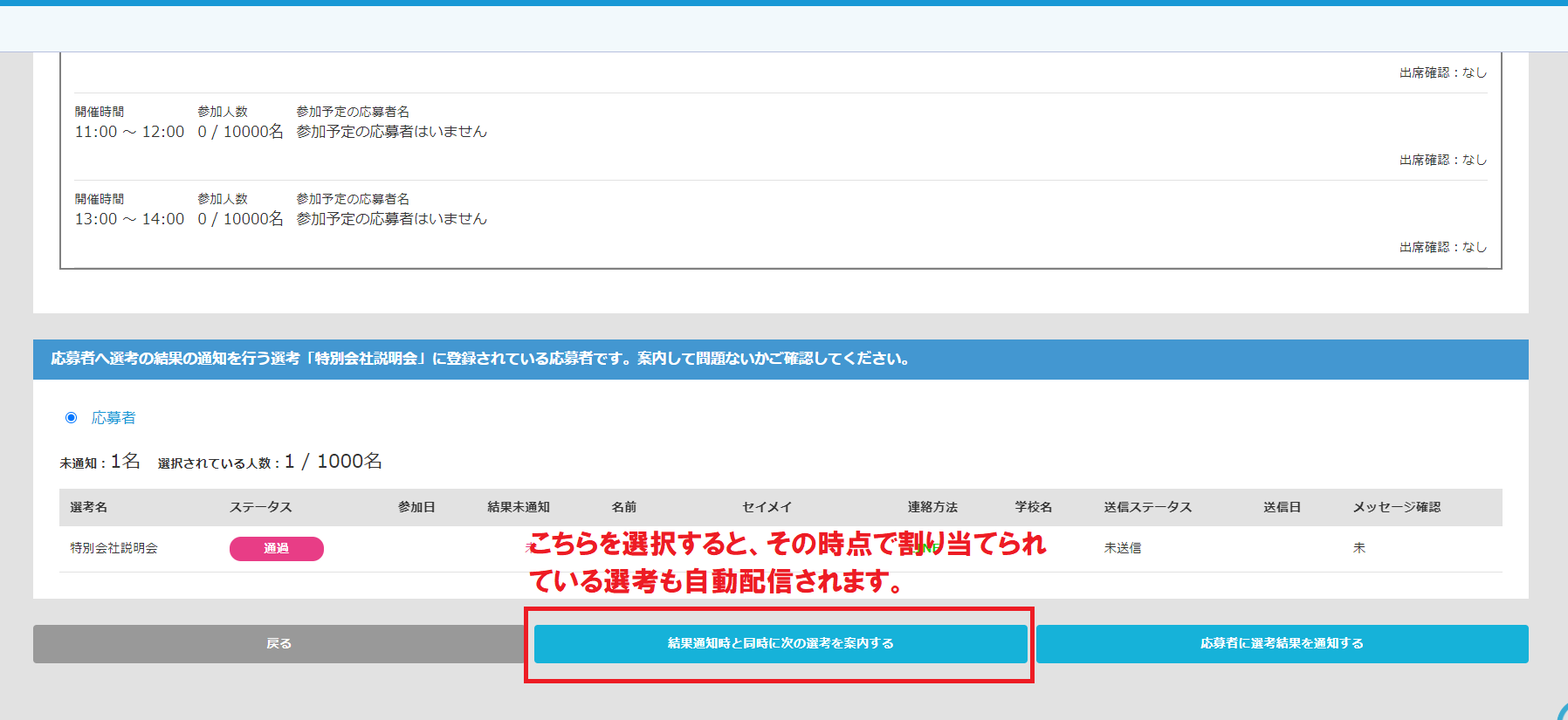This screenshot has width=1568, height=720.
Task: Click the 学校名 column header
Action: (1033, 507)
